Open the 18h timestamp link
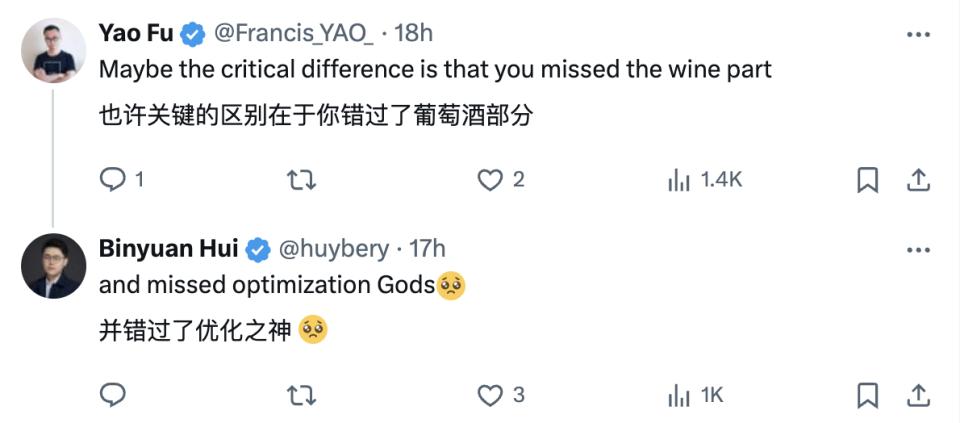This screenshot has width=960, height=423. click(x=414, y=33)
